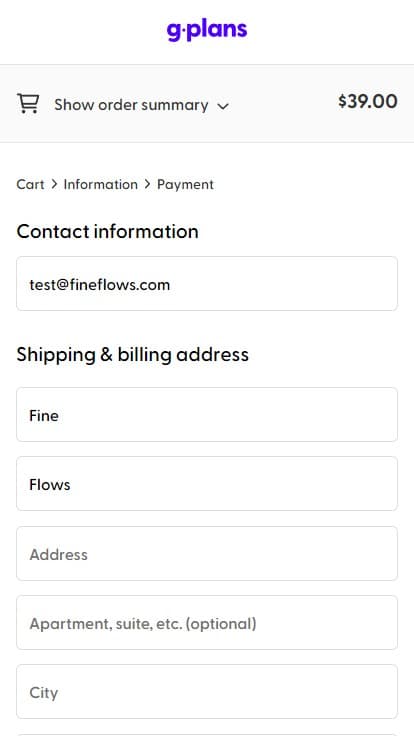Select the Address input field

(x=207, y=553)
